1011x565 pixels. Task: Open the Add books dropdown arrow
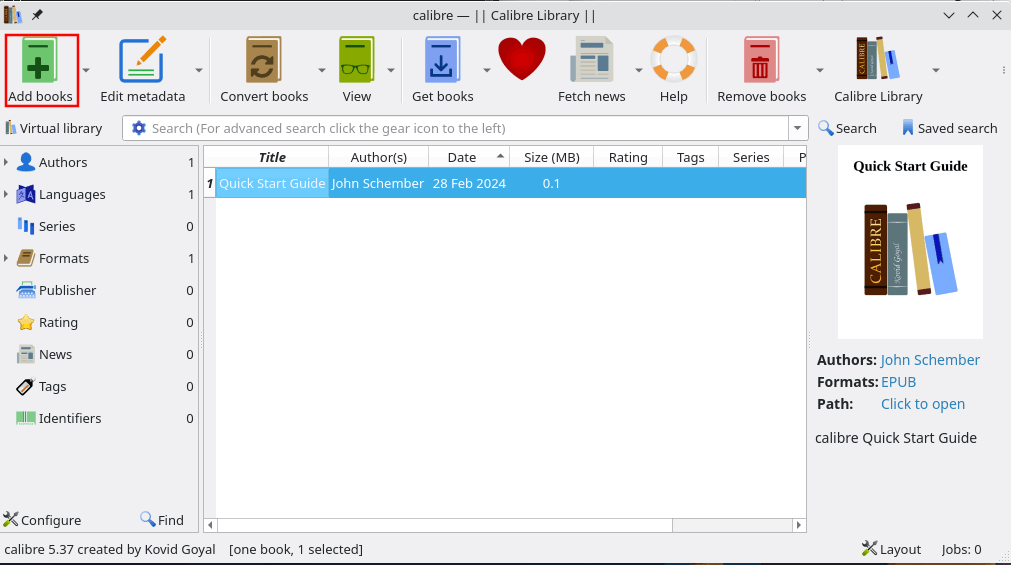[86, 70]
